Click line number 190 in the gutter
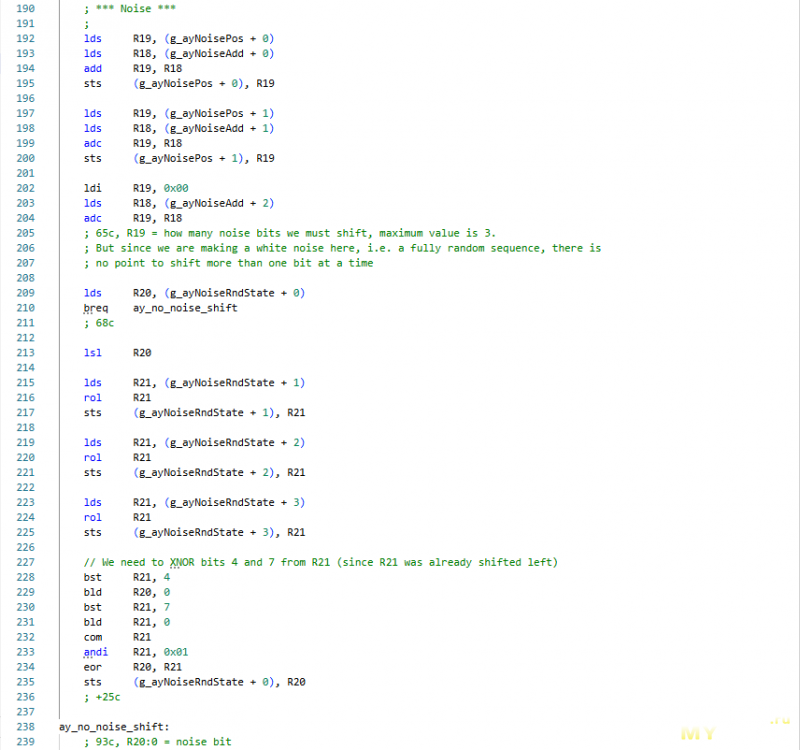 tap(23, 8)
